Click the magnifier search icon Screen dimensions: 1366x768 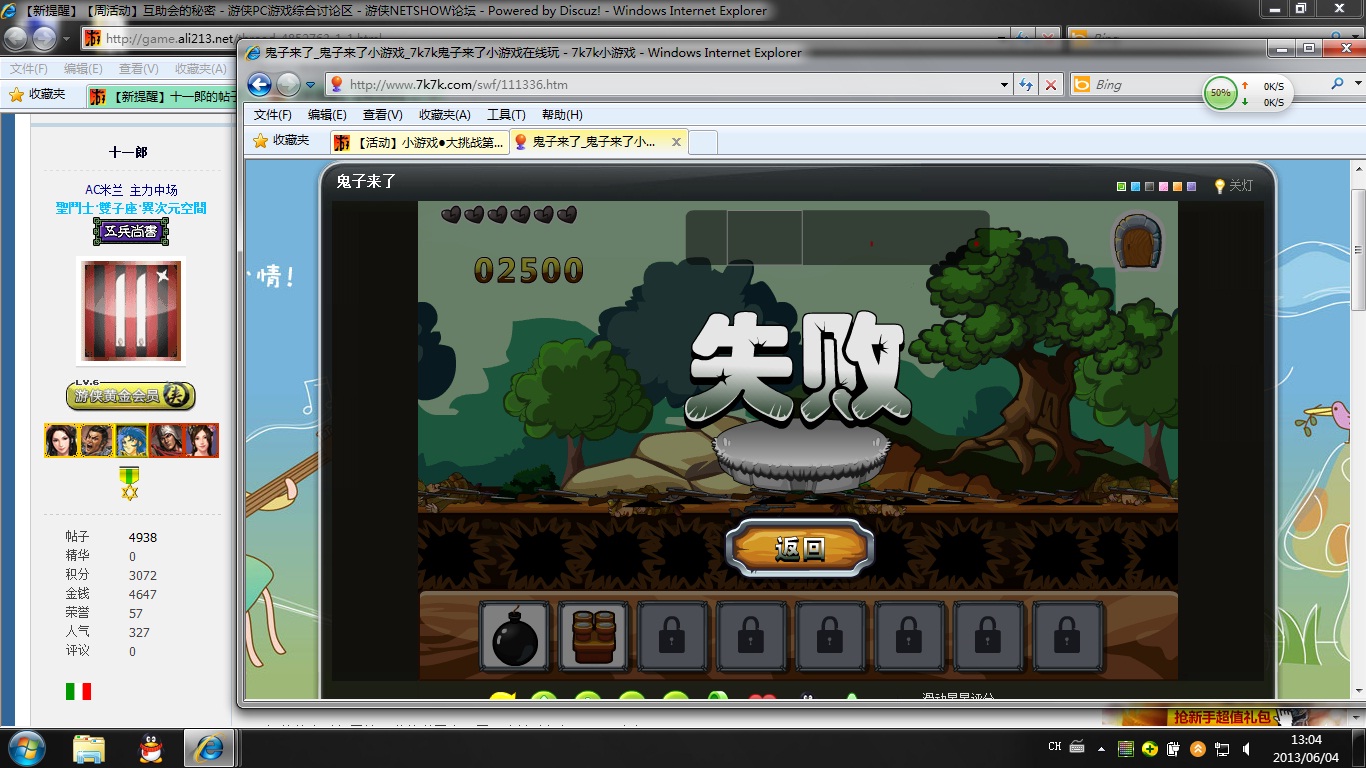point(1338,85)
